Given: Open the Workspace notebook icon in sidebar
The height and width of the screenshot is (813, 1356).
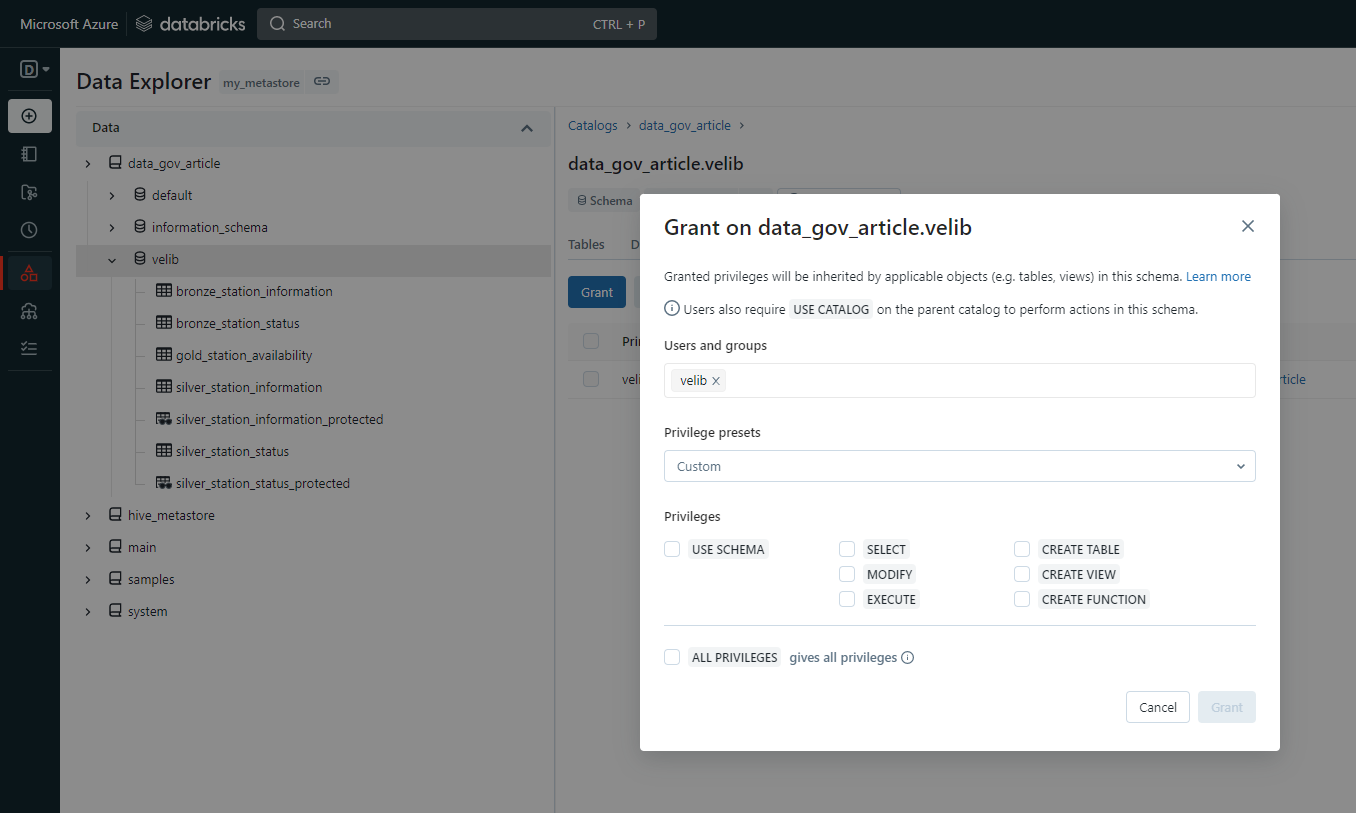Looking at the screenshot, I should 29,154.
